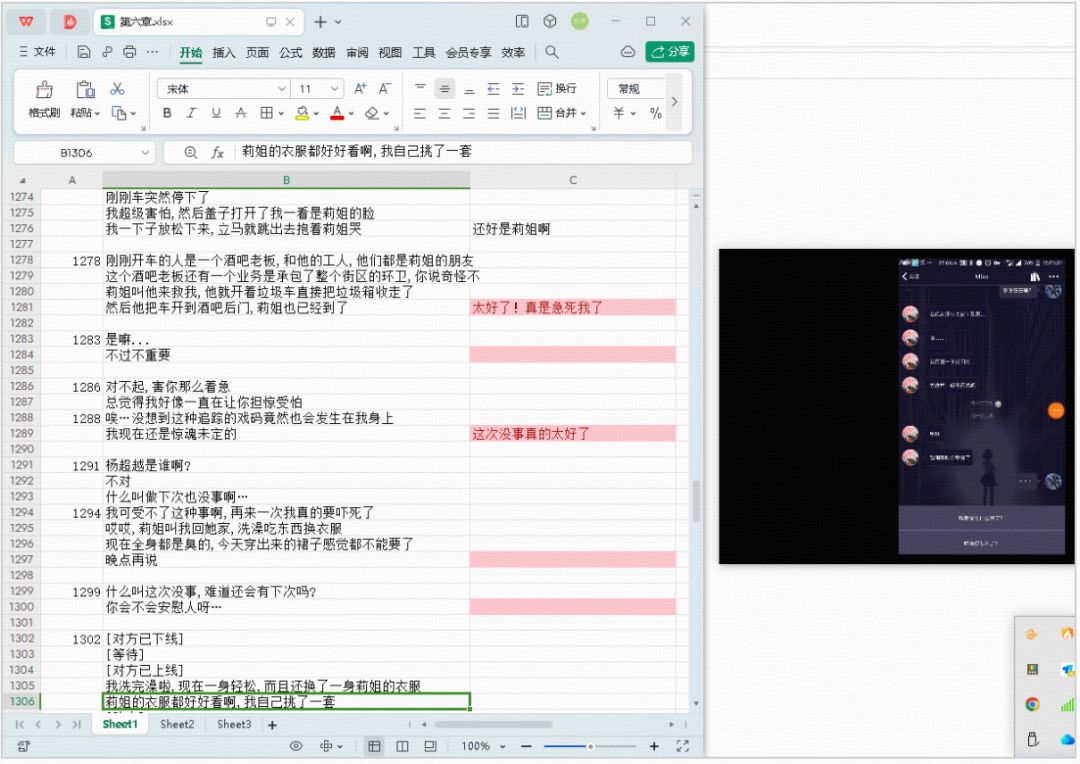Click the zoom magnifier icon in the formula bar

(191, 152)
